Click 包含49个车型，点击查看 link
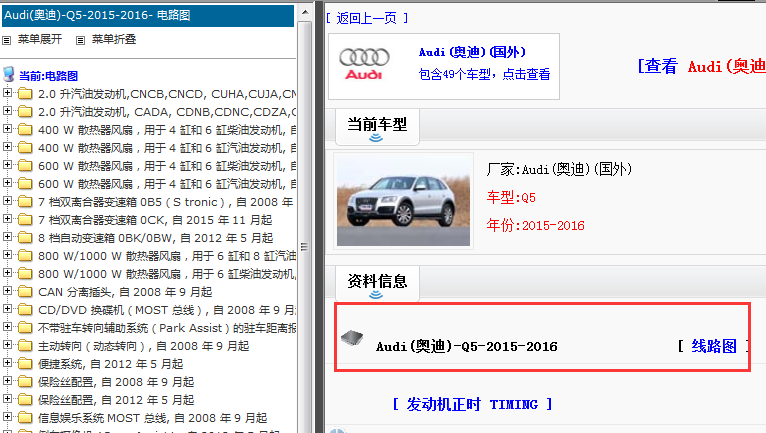The image size is (766, 433). [x=484, y=74]
